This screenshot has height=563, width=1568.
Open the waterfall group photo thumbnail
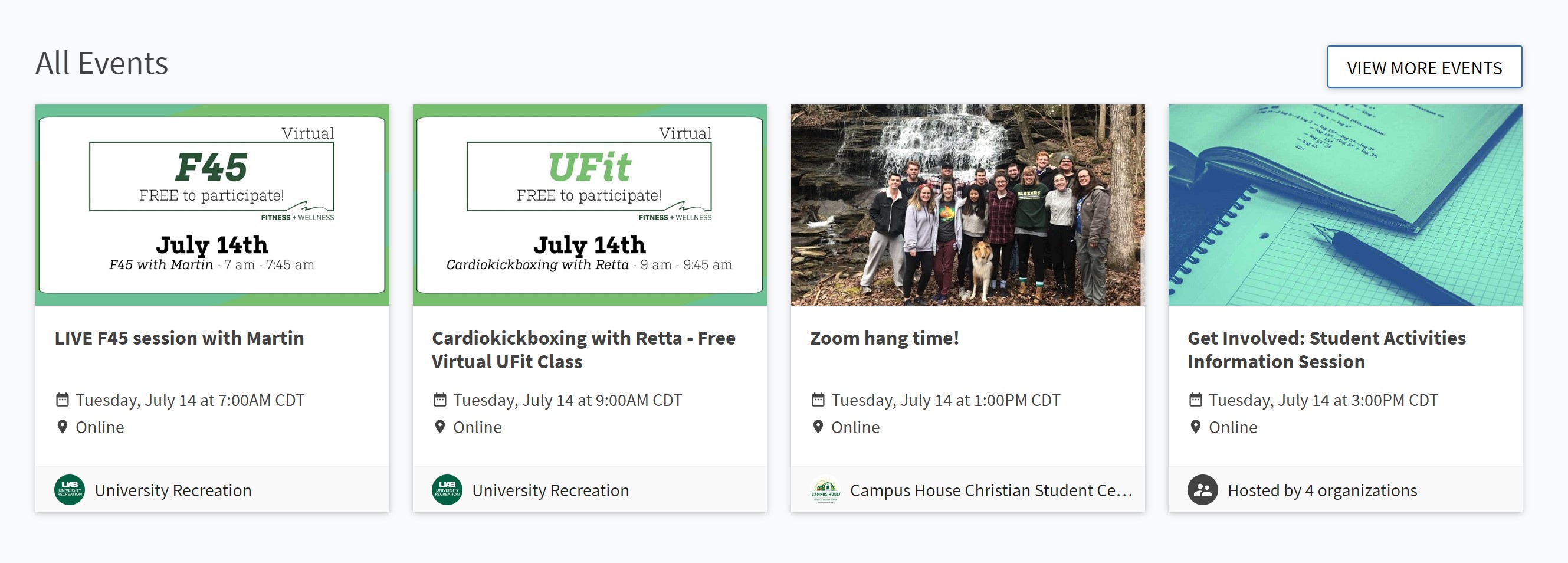coord(967,205)
